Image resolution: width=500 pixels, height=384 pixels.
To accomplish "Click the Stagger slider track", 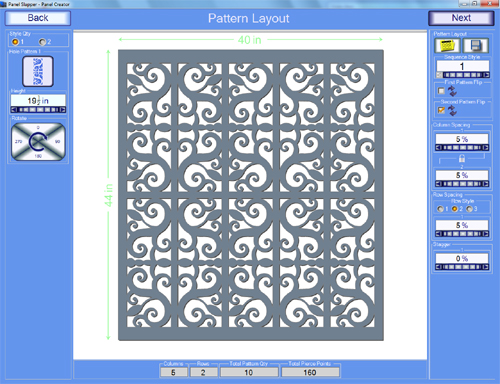I will coord(462,267).
